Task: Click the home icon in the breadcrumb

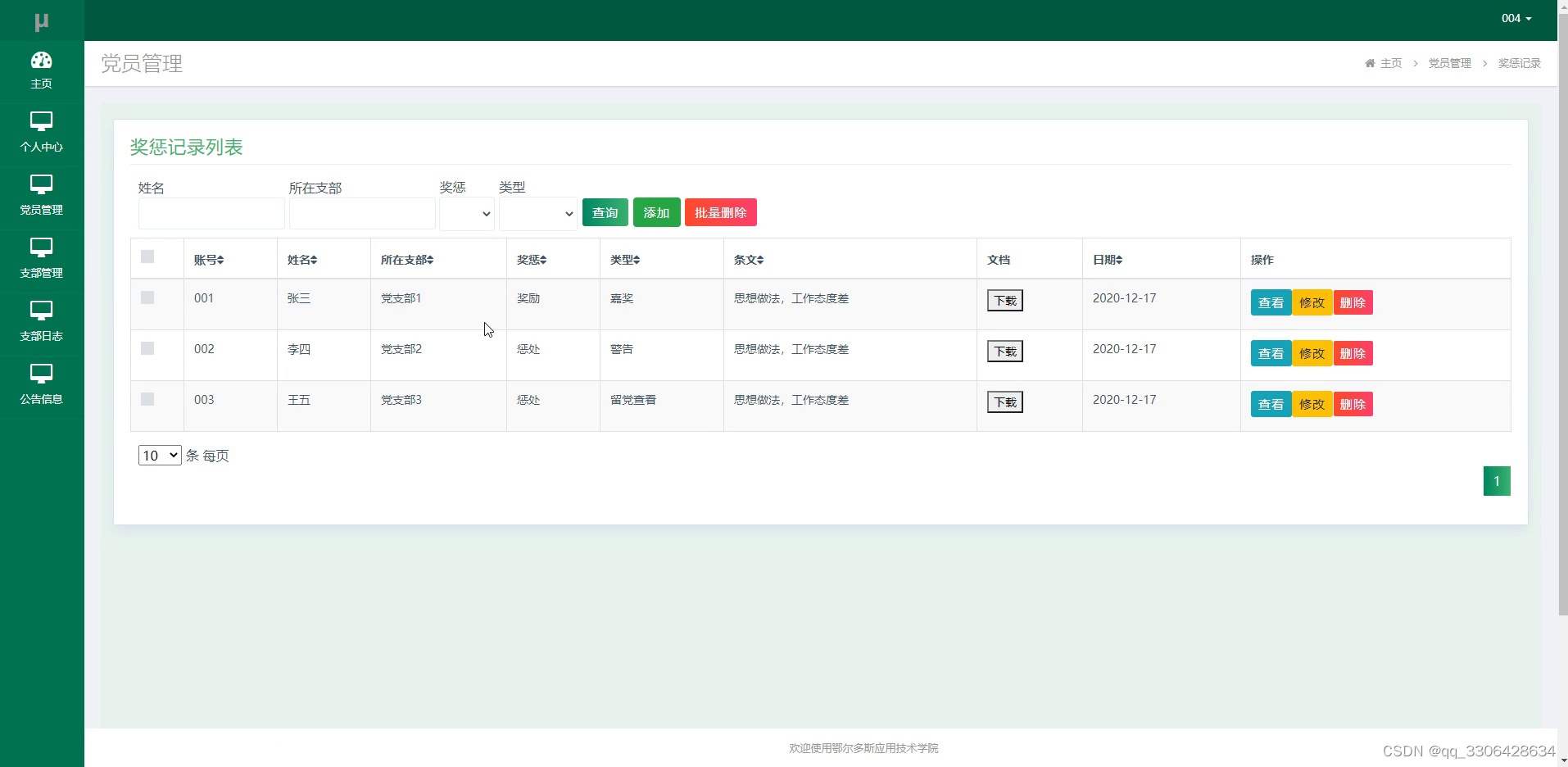Action: (1369, 63)
